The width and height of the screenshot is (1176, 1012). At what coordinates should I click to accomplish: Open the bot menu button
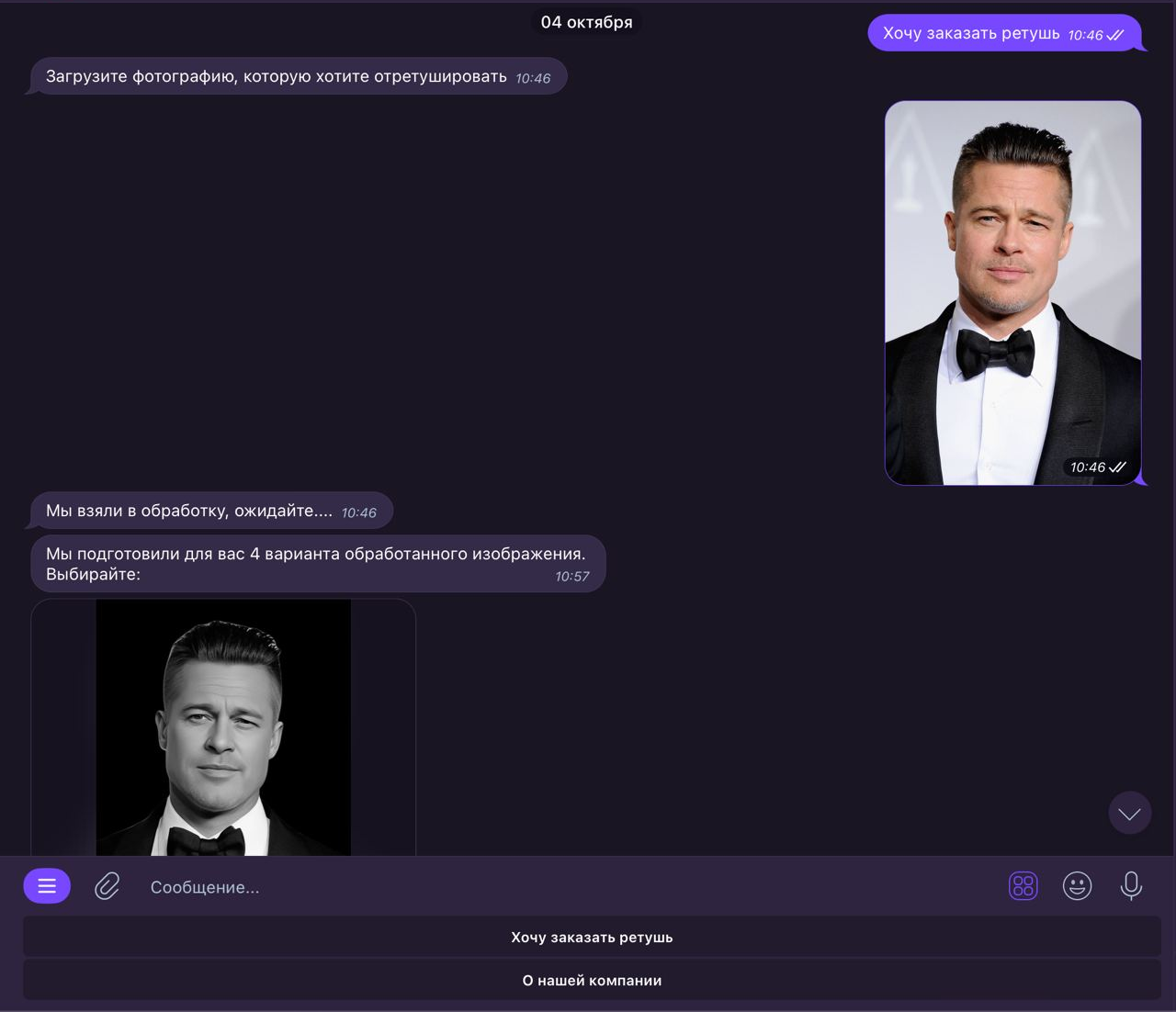coord(47,886)
